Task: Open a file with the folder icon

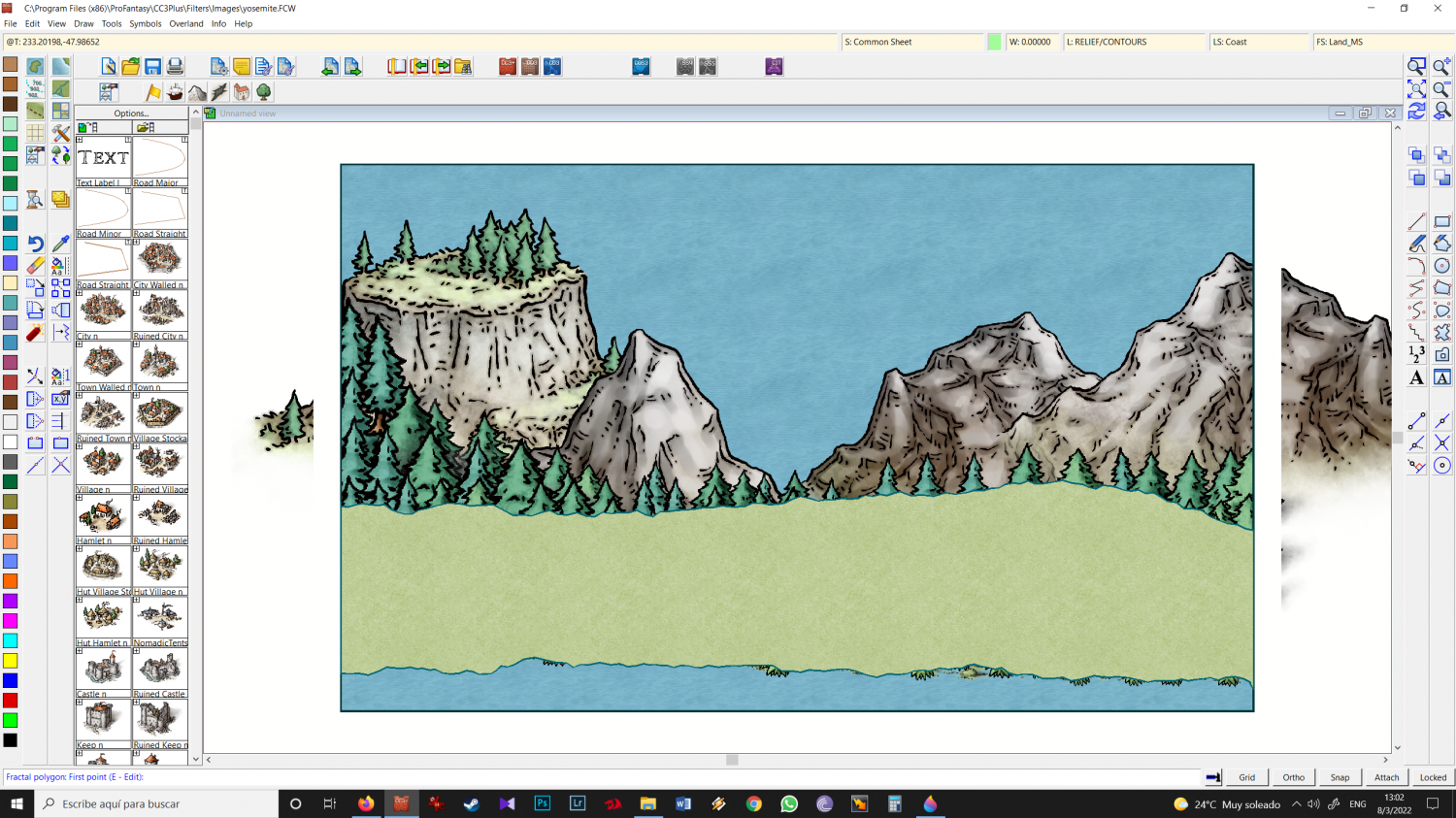Action: click(x=131, y=66)
